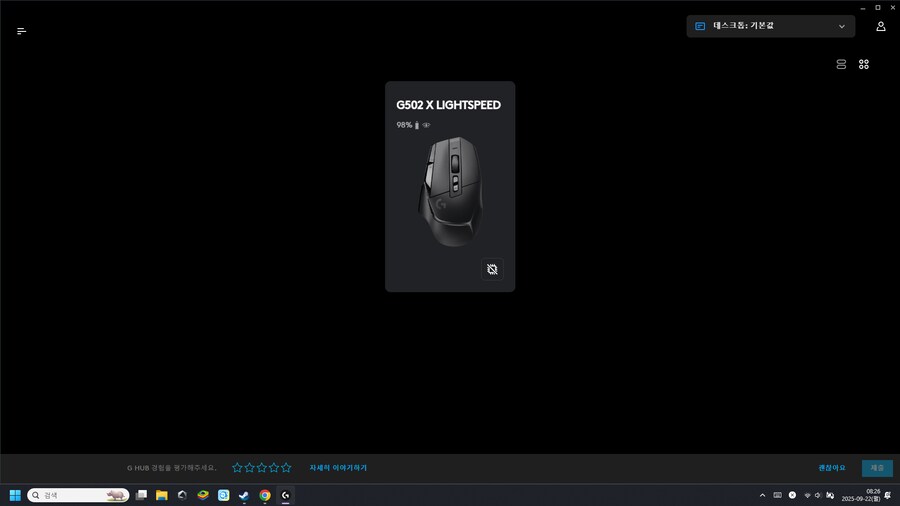Switch devices to grid view
The image size is (900, 506).
[863, 64]
